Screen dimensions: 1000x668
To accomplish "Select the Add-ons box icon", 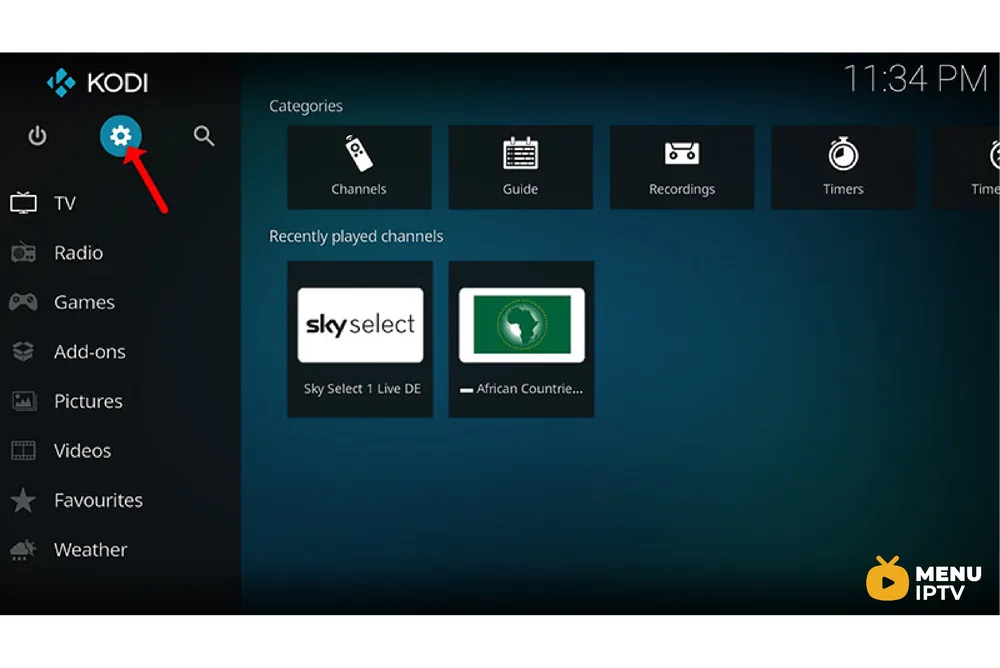I will tap(24, 352).
